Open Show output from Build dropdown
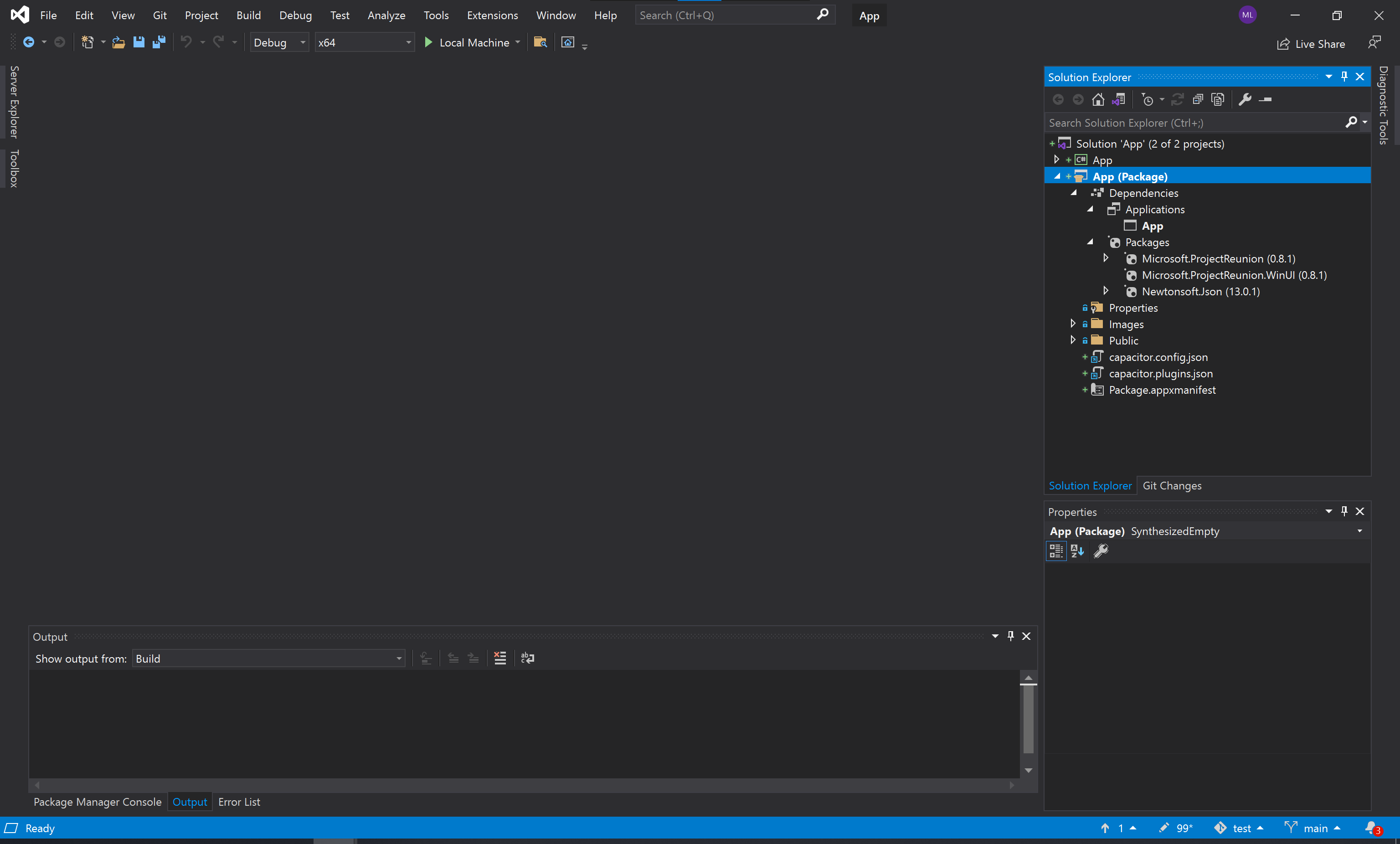1400x844 pixels. tap(269, 658)
